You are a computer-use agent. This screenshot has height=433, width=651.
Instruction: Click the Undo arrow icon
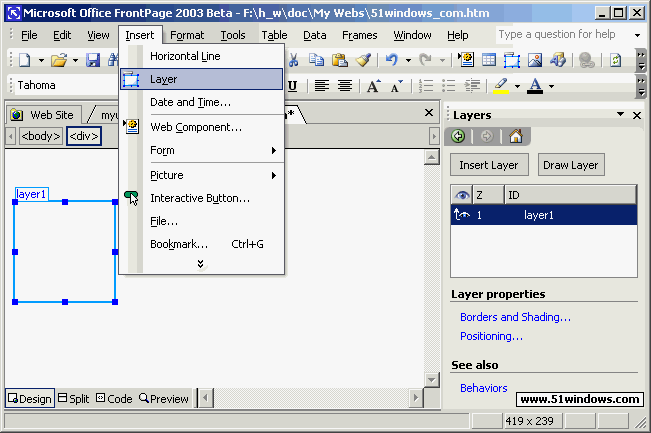391,60
